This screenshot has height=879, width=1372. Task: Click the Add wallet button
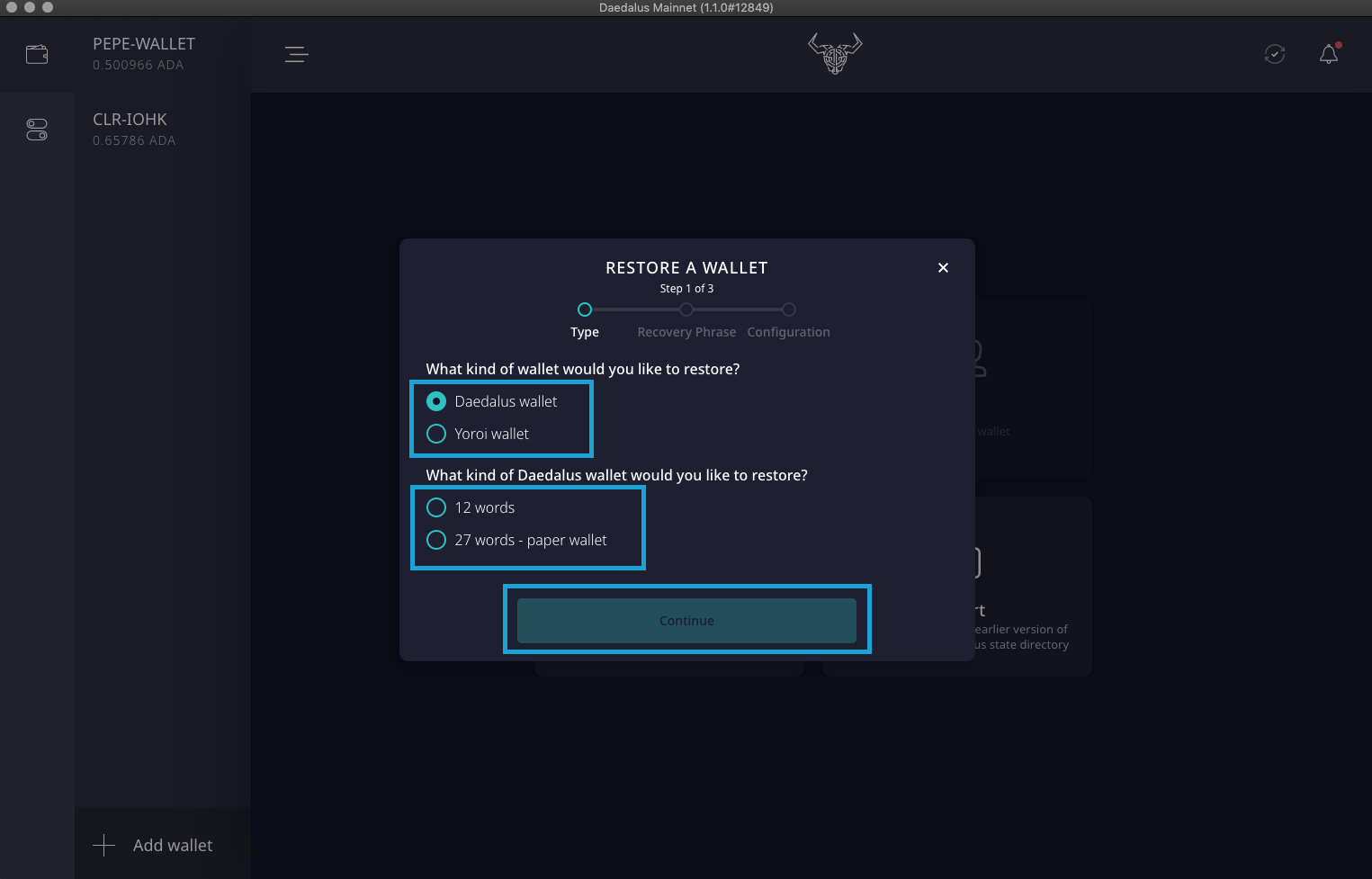(163, 845)
